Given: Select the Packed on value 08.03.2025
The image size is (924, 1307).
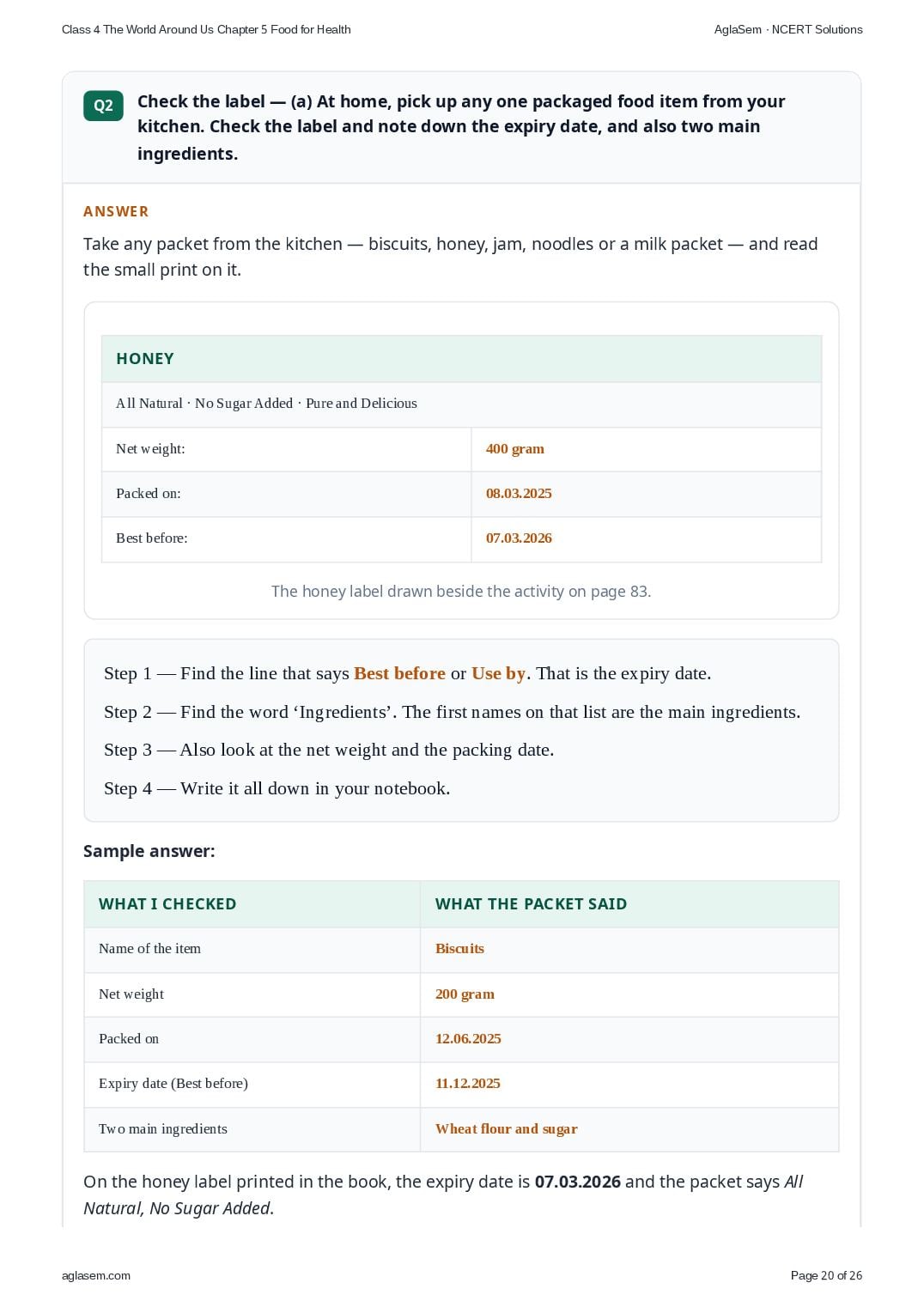Looking at the screenshot, I should [x=519, y=494].
